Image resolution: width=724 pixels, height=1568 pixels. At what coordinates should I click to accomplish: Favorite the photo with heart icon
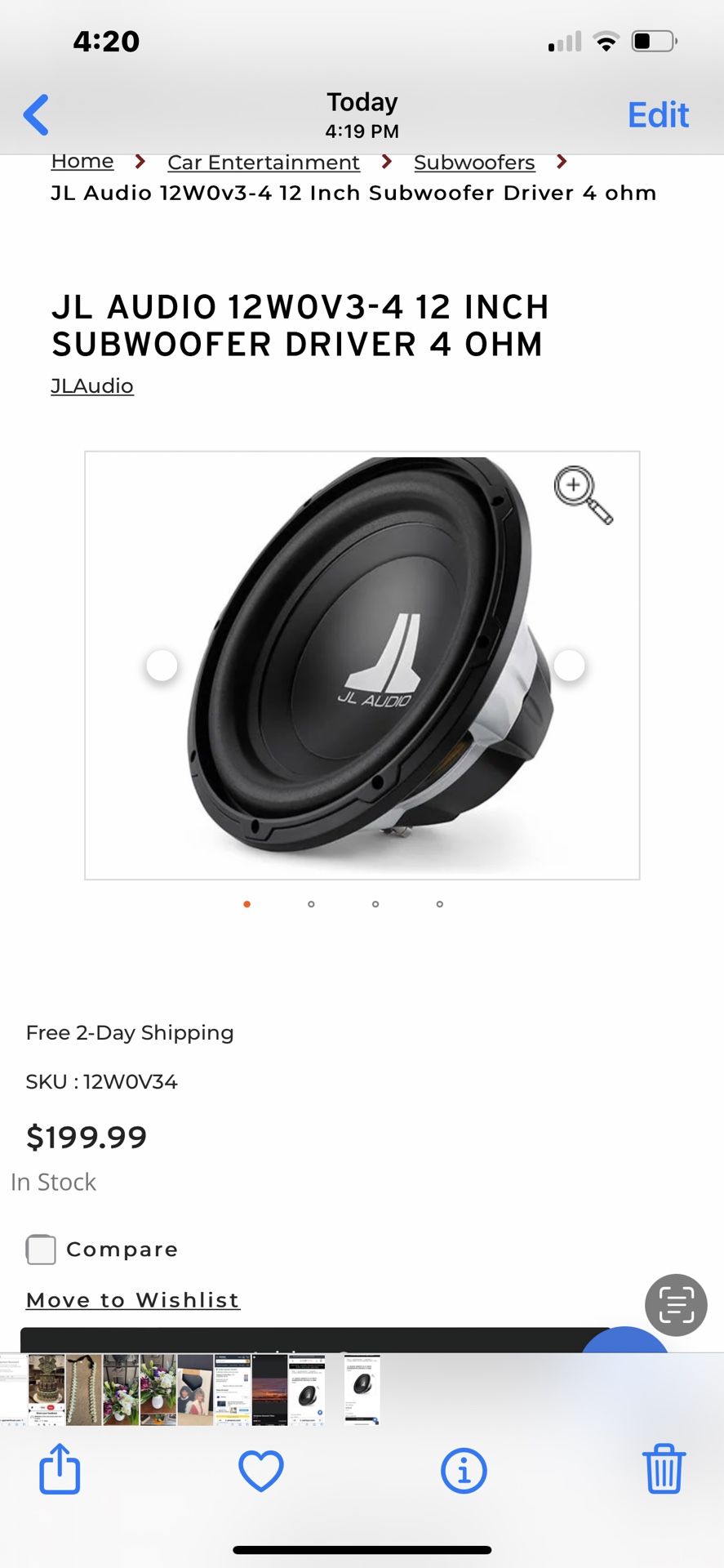click(261, 1470)
